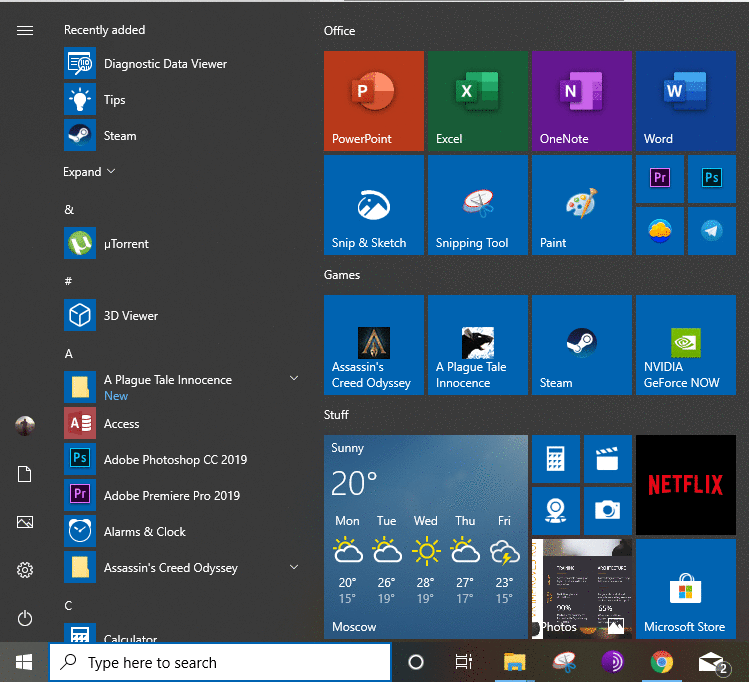749x682 pixels.
Task: Expand the Assassin's Creed Odyssey folder chevron
Action: (x=294, y=567)
